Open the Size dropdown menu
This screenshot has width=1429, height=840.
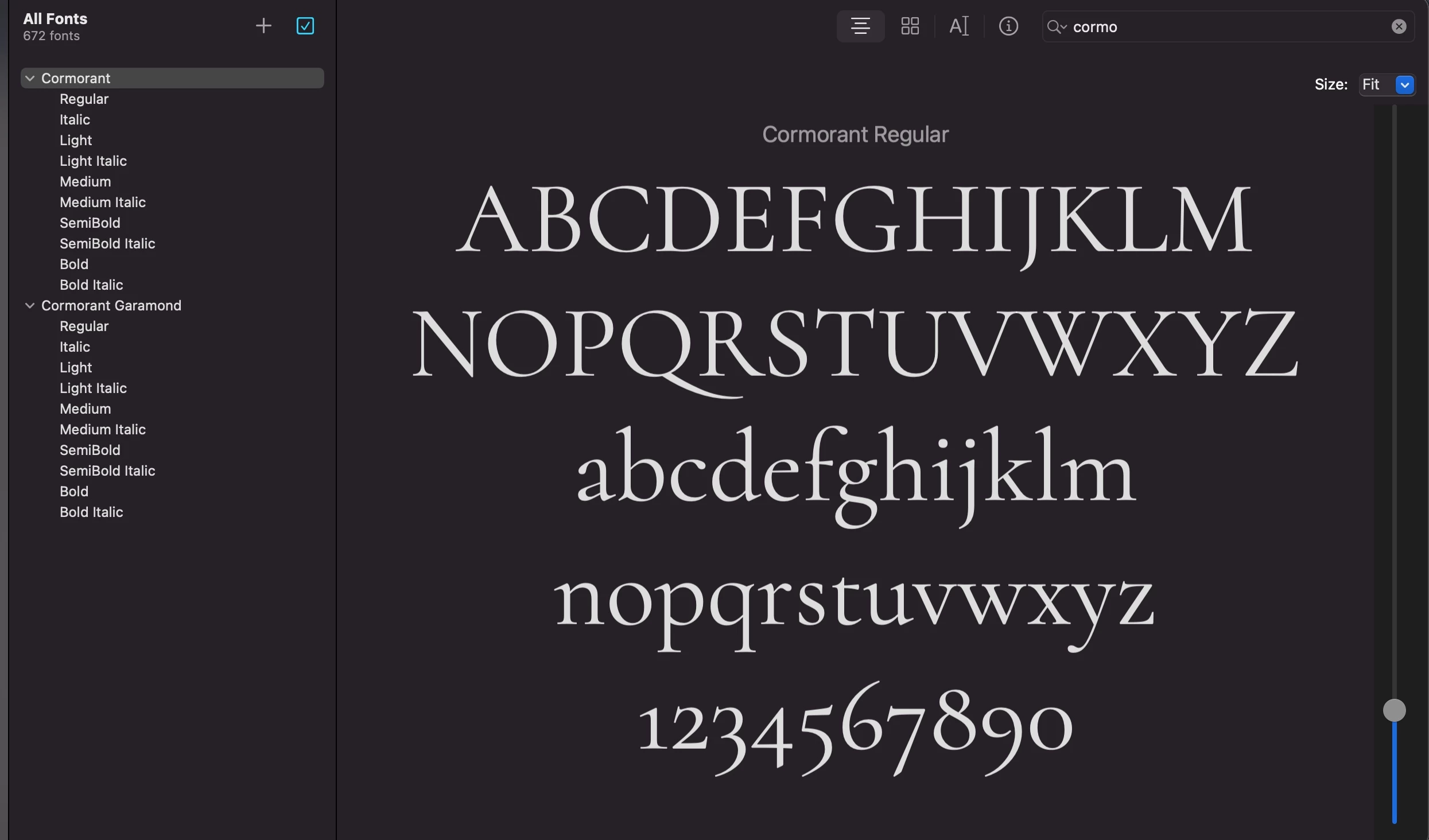pyautogui.click(x=1404, y=85)
